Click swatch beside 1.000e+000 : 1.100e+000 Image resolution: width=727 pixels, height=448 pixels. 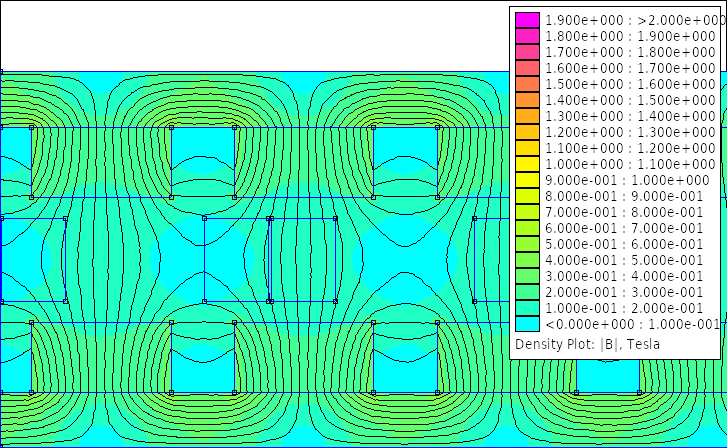(527, 164)
